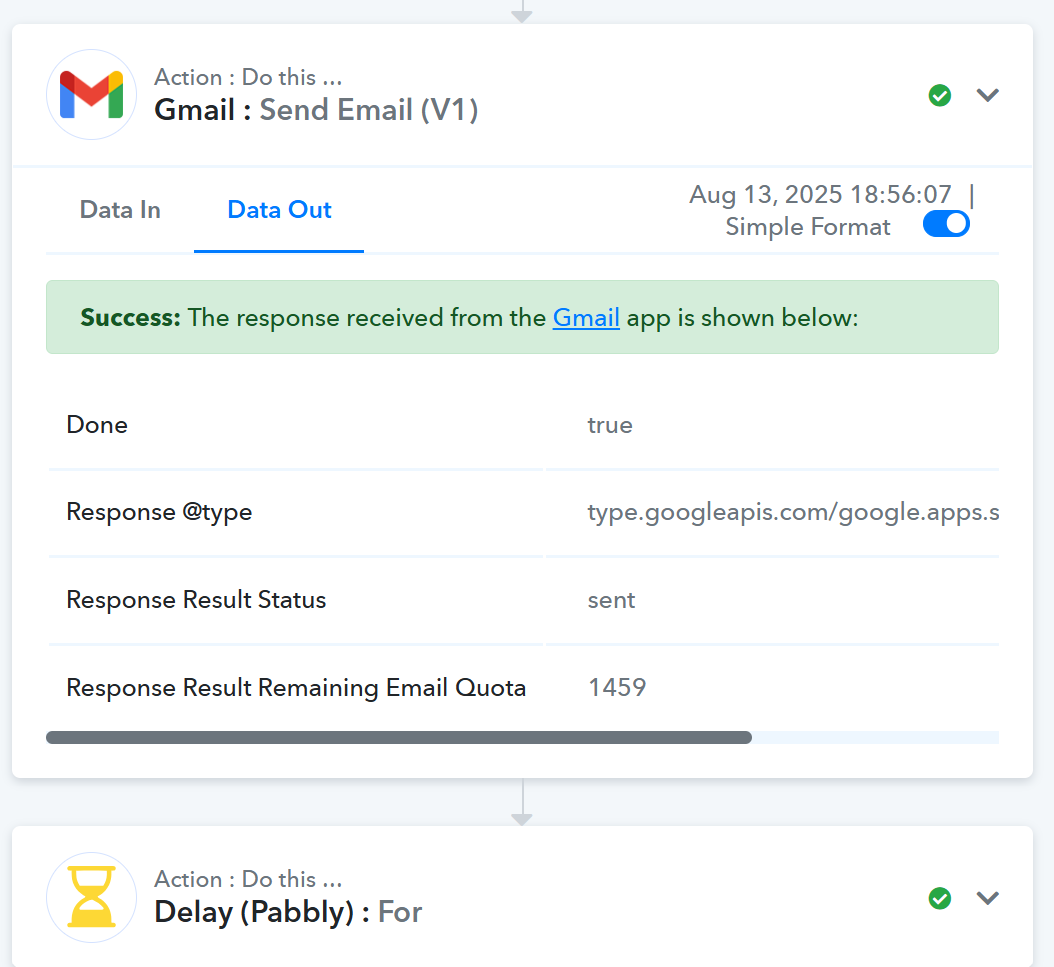The width and height of the screenshot is (1054, 967).
Task: Switch to the Data In tab
Action: coord(120,210)
